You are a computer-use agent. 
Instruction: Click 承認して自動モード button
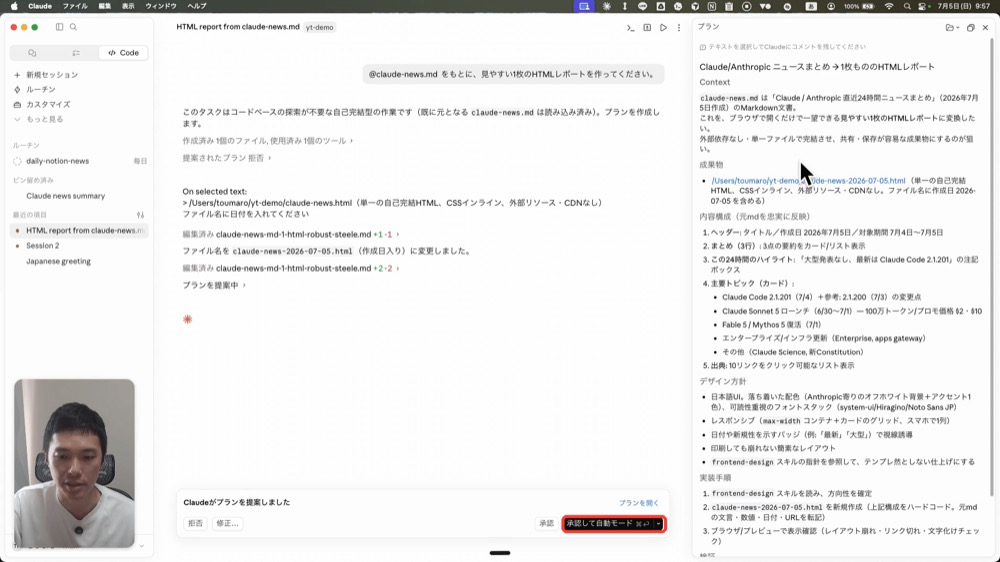tap(607, 524)
